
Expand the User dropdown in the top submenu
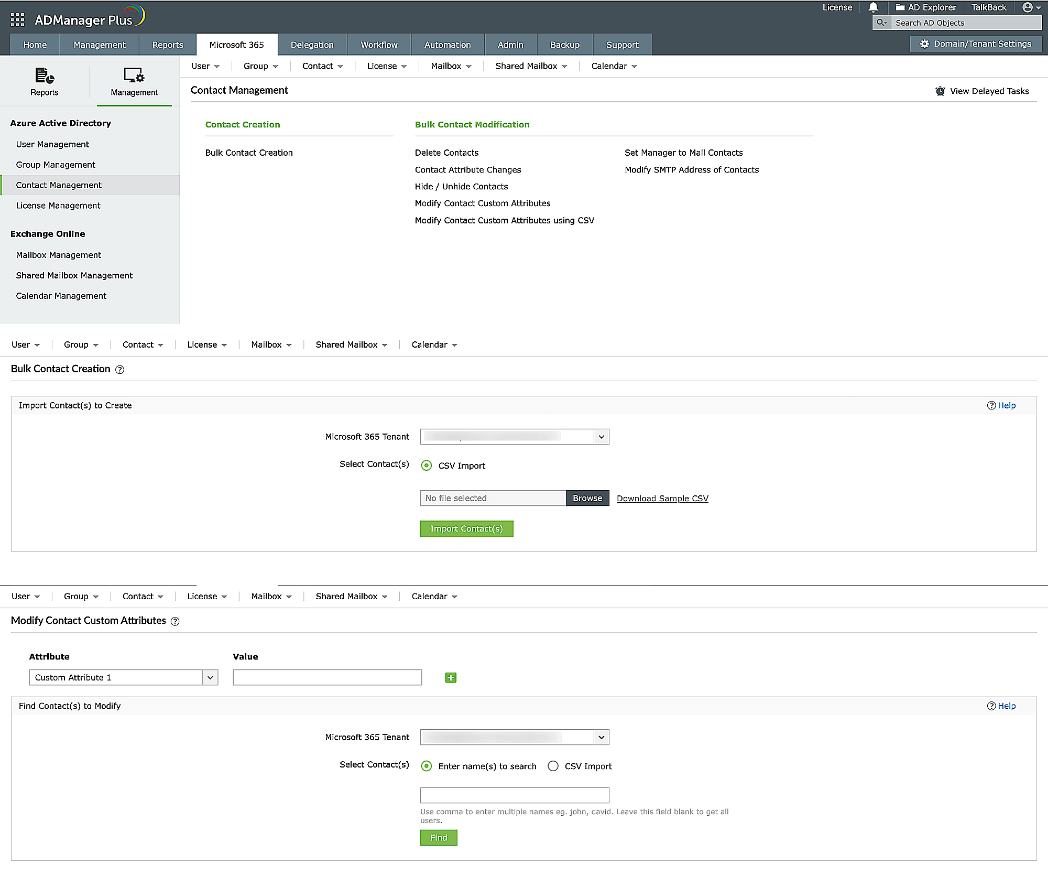click(x=205, y=66)
